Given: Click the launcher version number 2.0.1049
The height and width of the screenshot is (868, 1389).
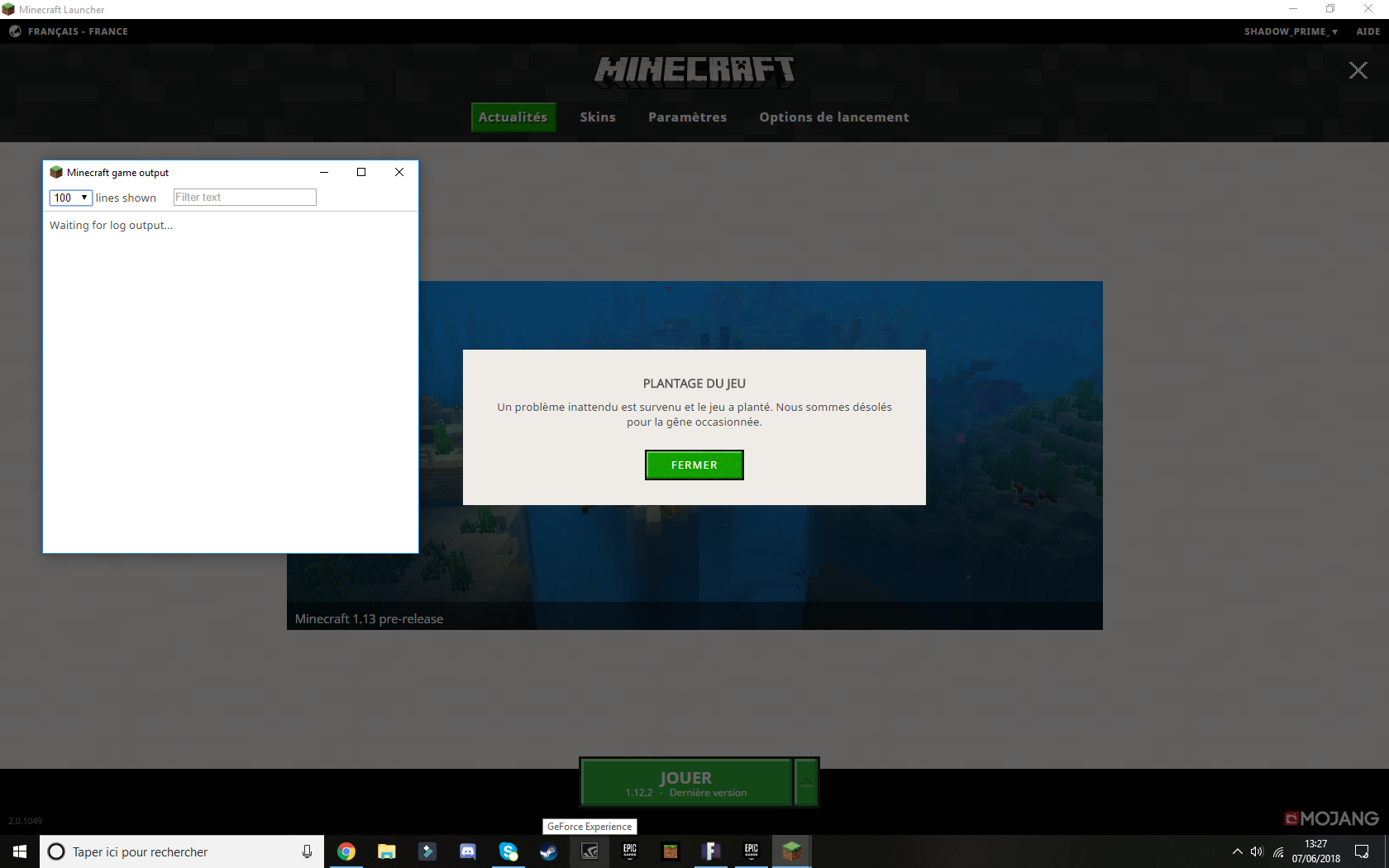Looking at the screenshot, I should tap(26, 821).
